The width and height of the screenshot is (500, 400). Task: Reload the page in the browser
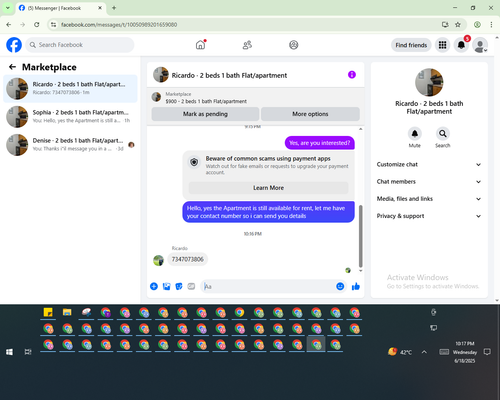pyautogui.click(x=37, y=24)
